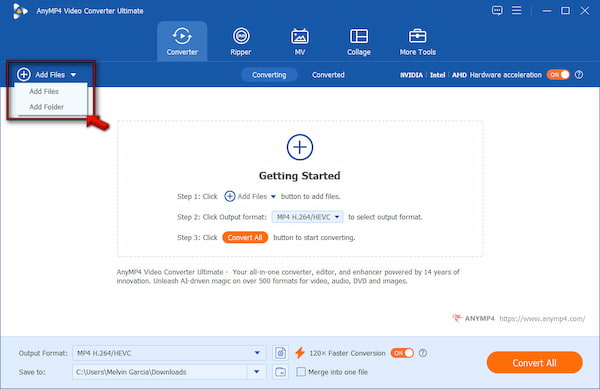Minimize the AnyMP4 window
This screenshot has width=600, height=389.
point(547,11)
